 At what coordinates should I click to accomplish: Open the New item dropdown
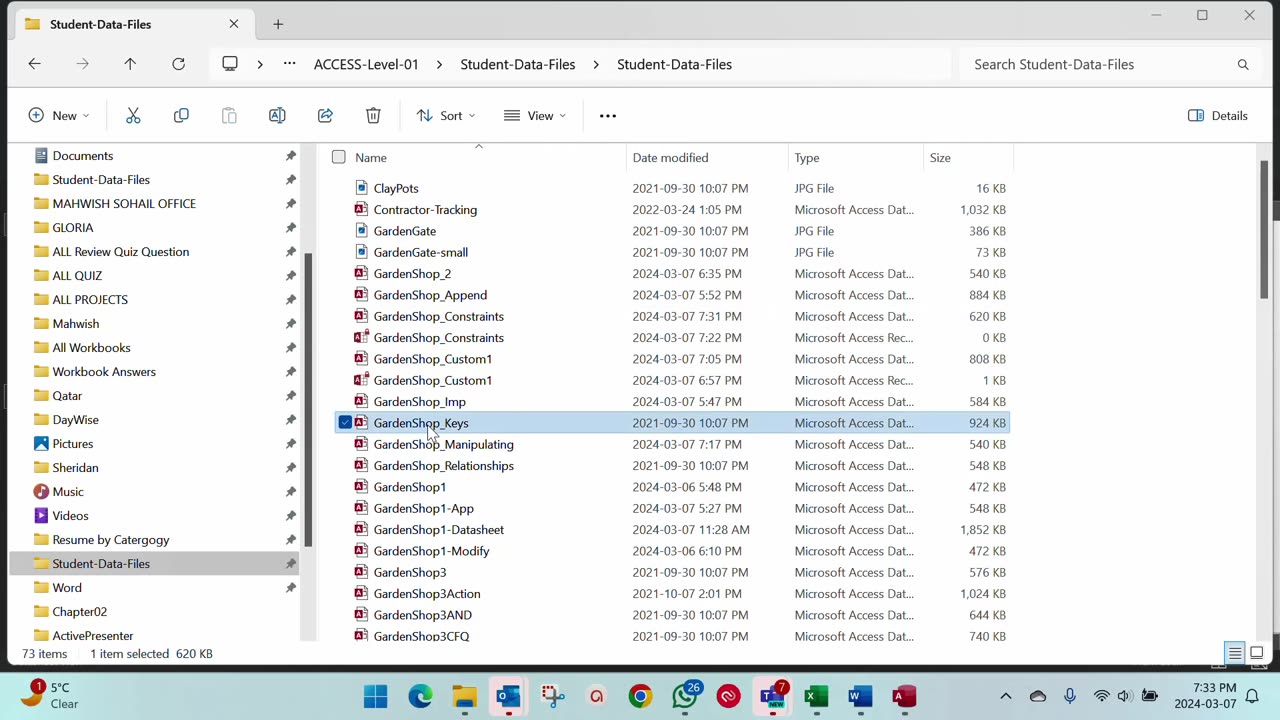(59, 116)
